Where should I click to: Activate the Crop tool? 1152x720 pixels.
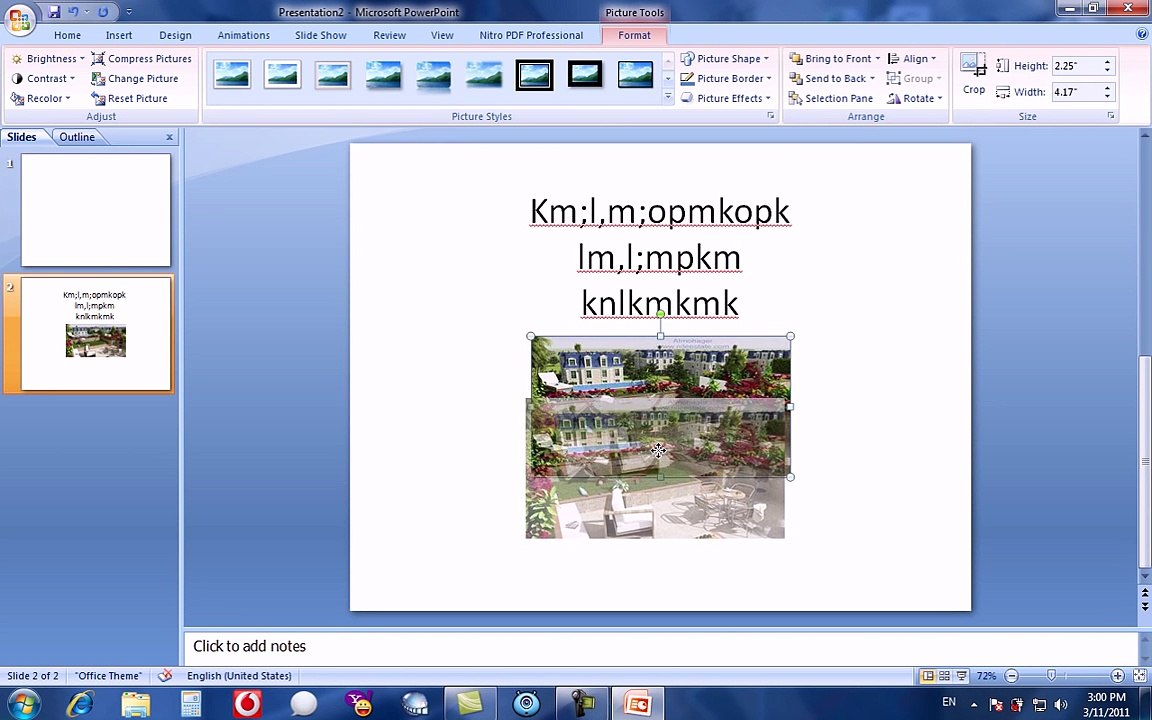pos(973,74)
